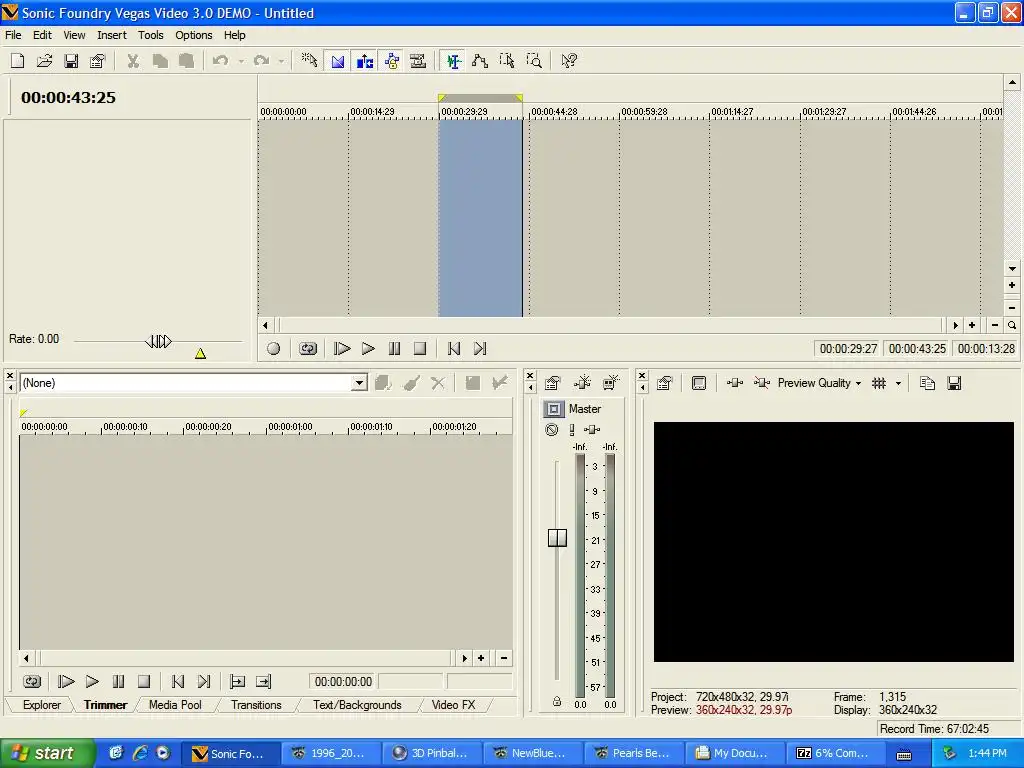The image size is (1024, 768).
Task: Zoom in main timeline horizontally
Action: coord(972,325)
